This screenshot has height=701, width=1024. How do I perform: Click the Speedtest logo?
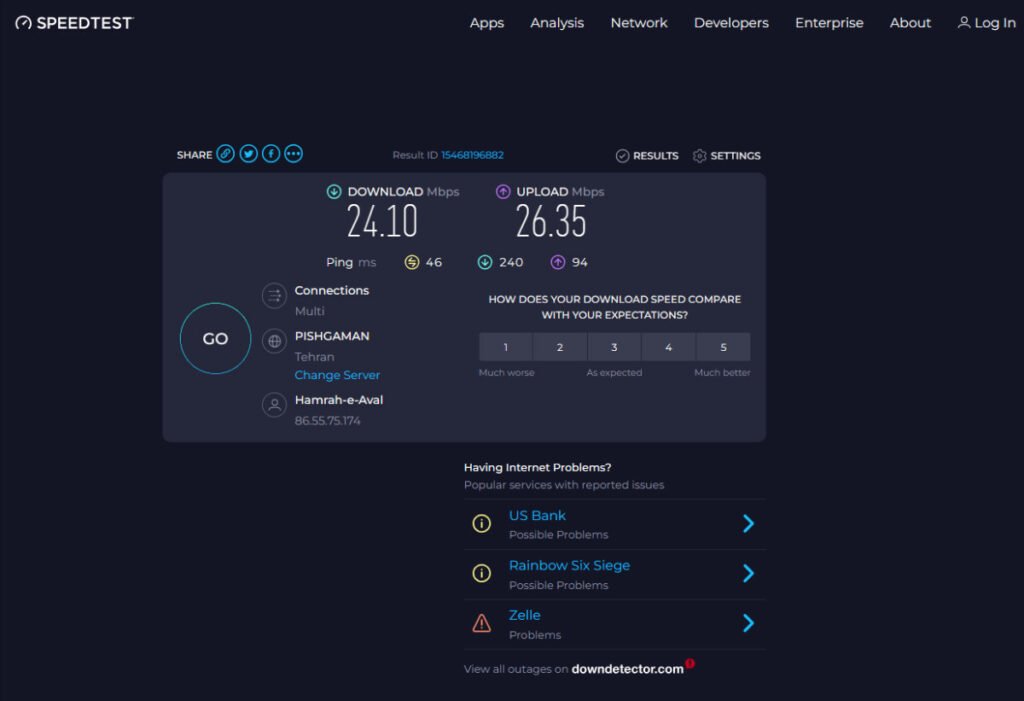pyautogui.click(x=73, y=22)
